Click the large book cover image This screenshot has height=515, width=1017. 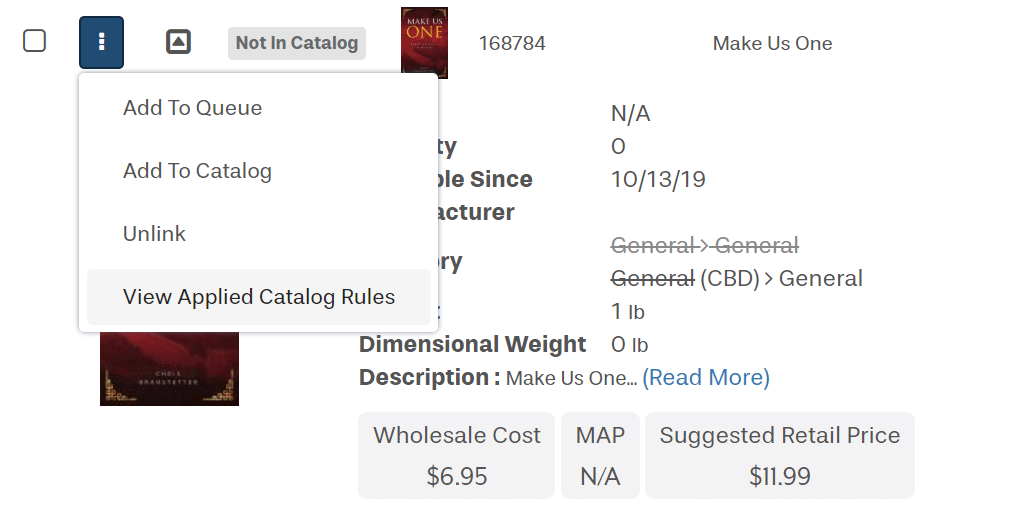pyautogui.click(x=169, y=369)
